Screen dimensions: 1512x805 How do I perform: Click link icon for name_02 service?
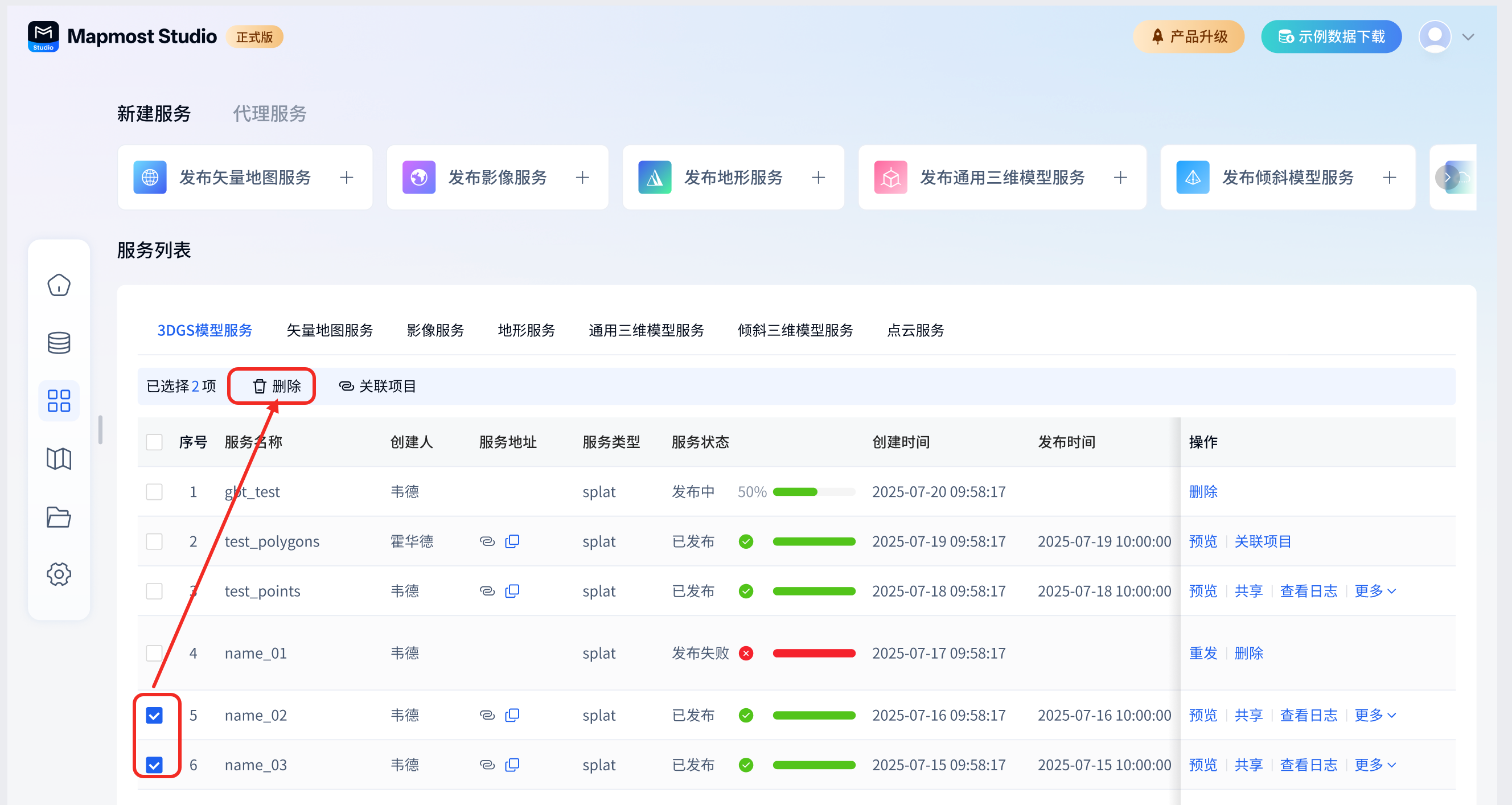[487, 715]
